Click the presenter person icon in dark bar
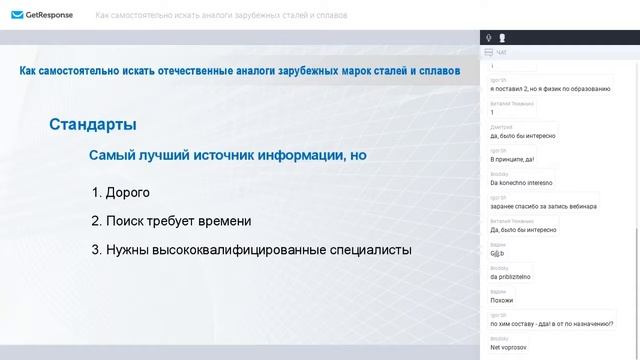This screenshot has height=360, width=640. pyautogui.click(x=502, y=38)
